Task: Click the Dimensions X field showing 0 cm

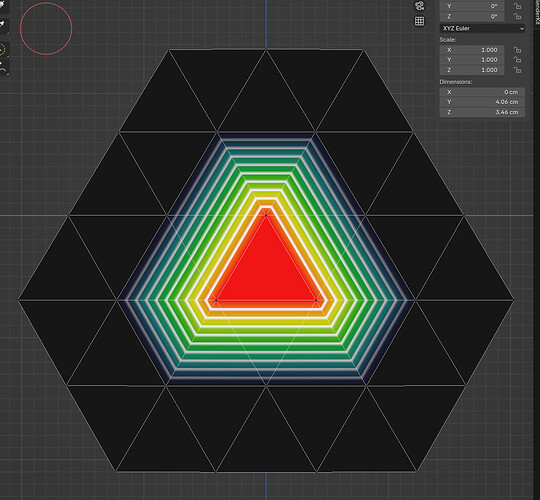Action: pos(482,92)
